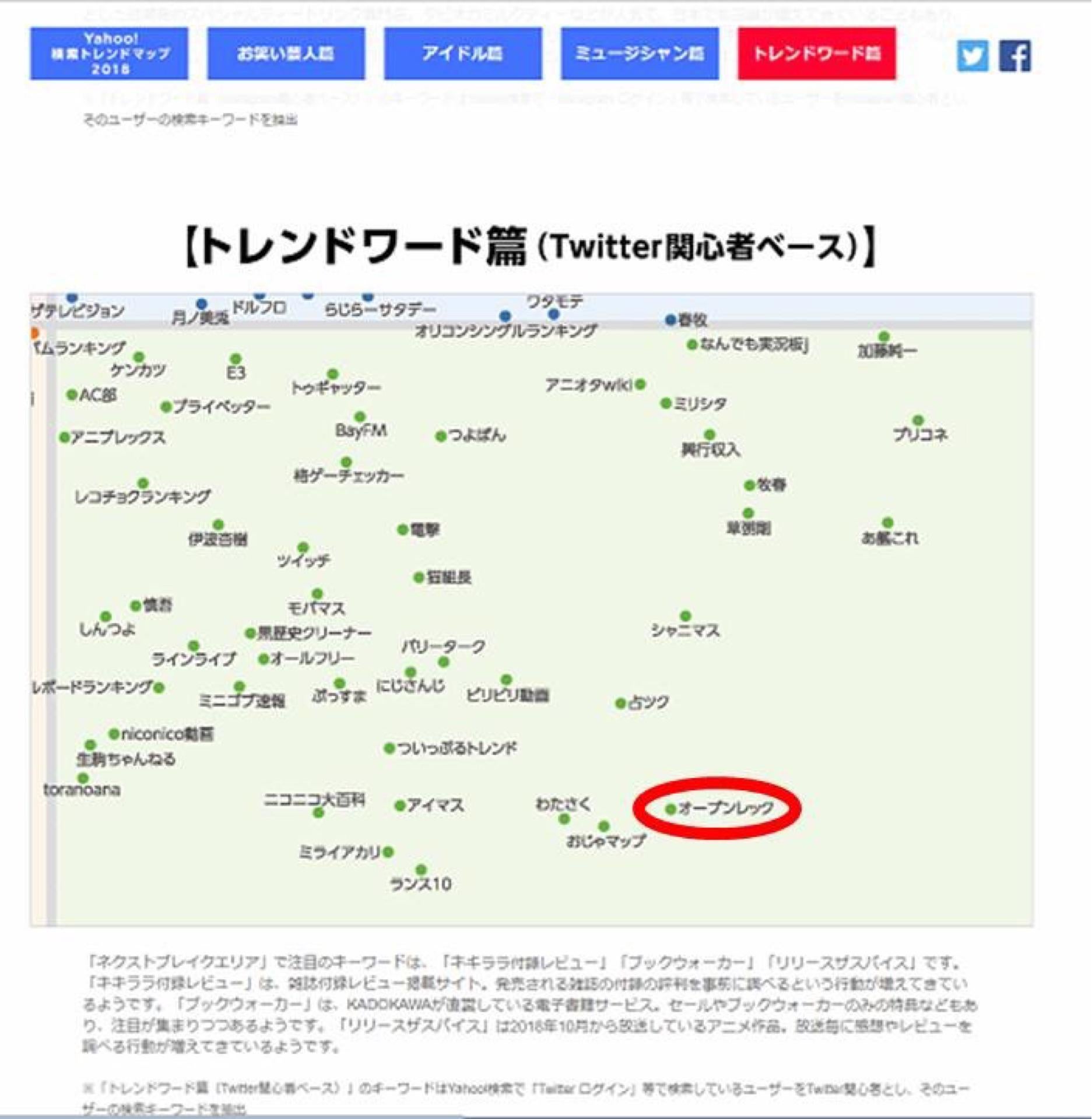Screen dimensions: 1092x1119
Task: Switch to the お笑い芸人篇 tab
Action: (x=286, y=54)
